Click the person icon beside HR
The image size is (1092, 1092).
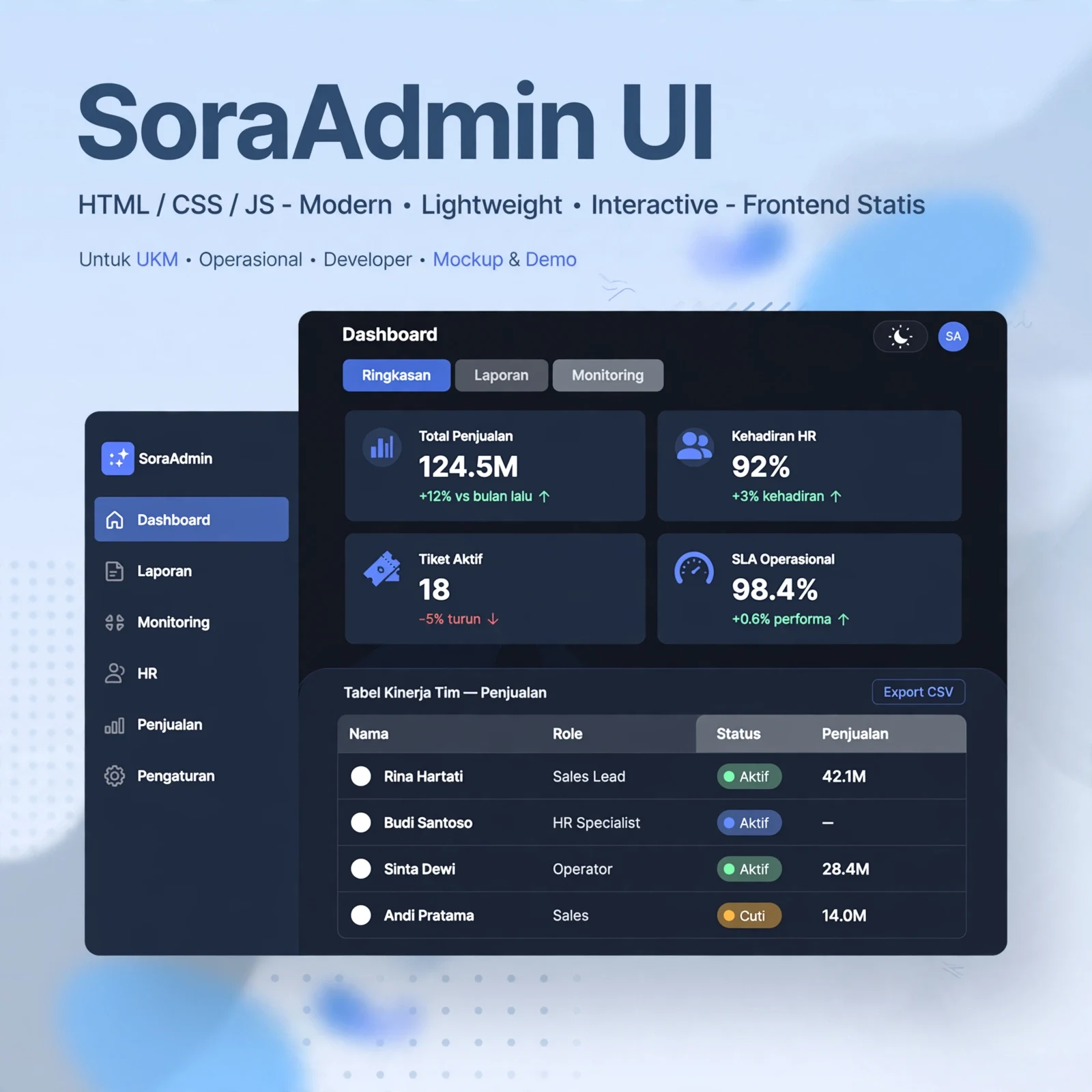115,674
